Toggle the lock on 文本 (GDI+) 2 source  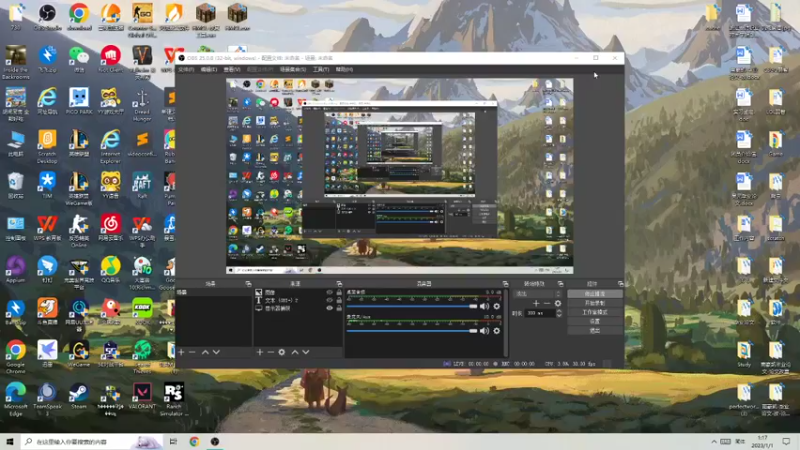pyautogui.click(x=339, y=301)
